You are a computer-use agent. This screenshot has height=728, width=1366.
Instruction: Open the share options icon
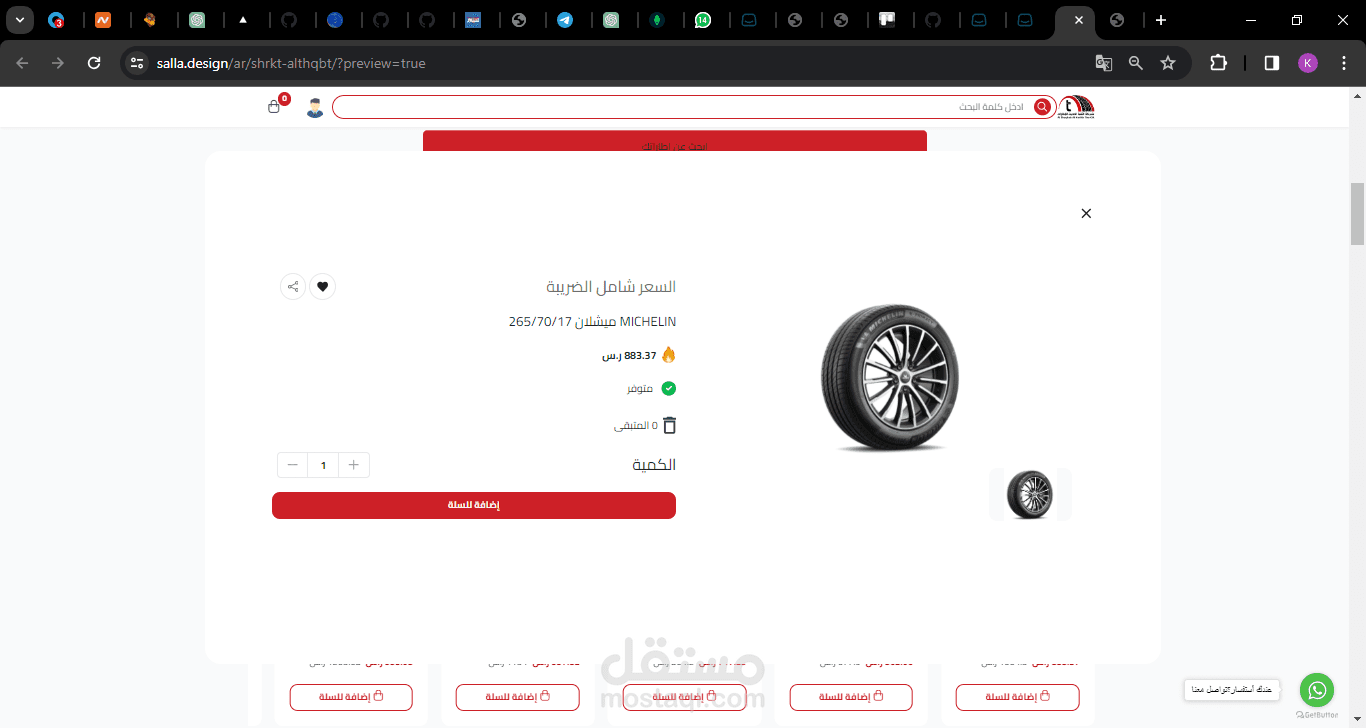[293, 287]
